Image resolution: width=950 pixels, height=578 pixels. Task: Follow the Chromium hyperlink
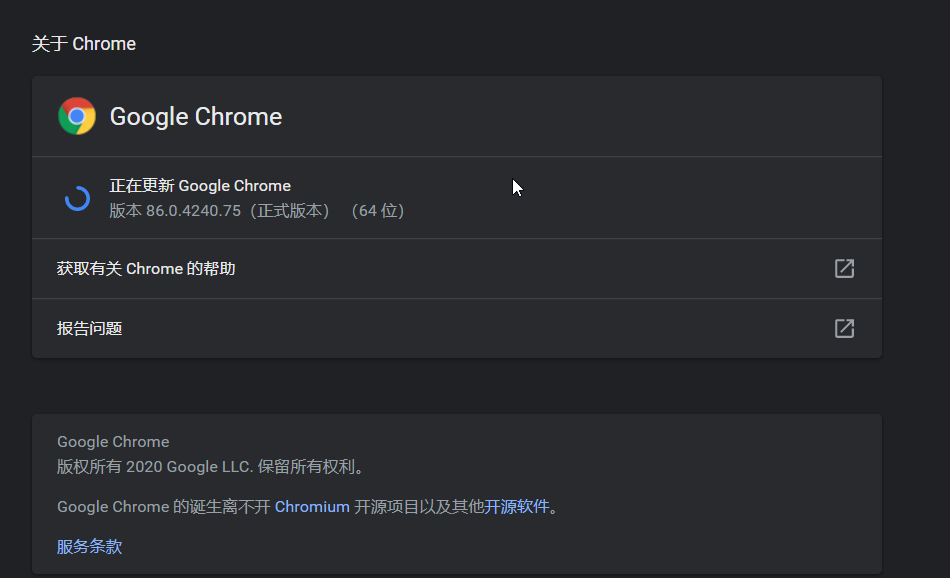pos(312,507)
